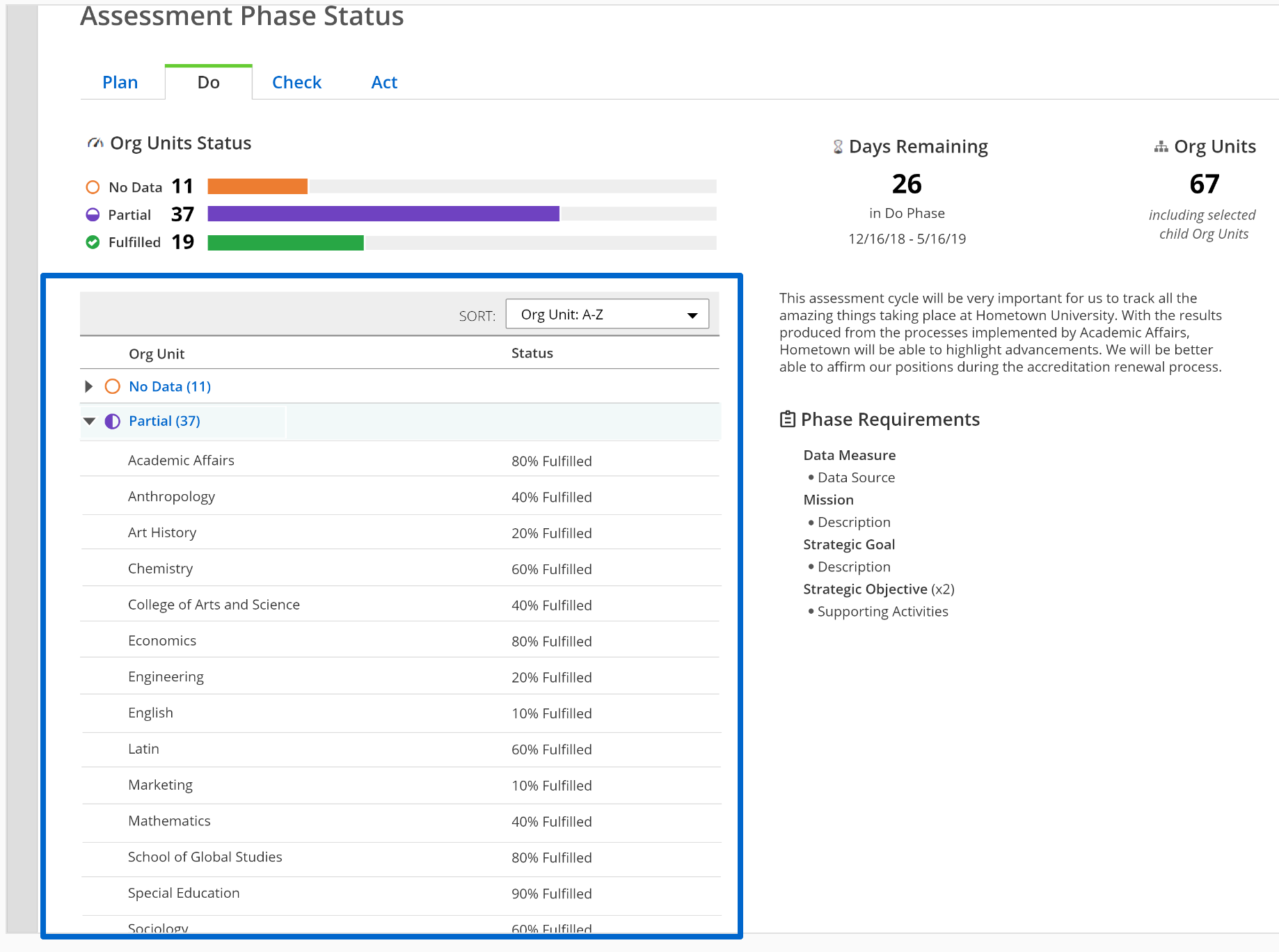Click the purple Partial progress bar
The image size is (1279, 952).
click(383, 214)
